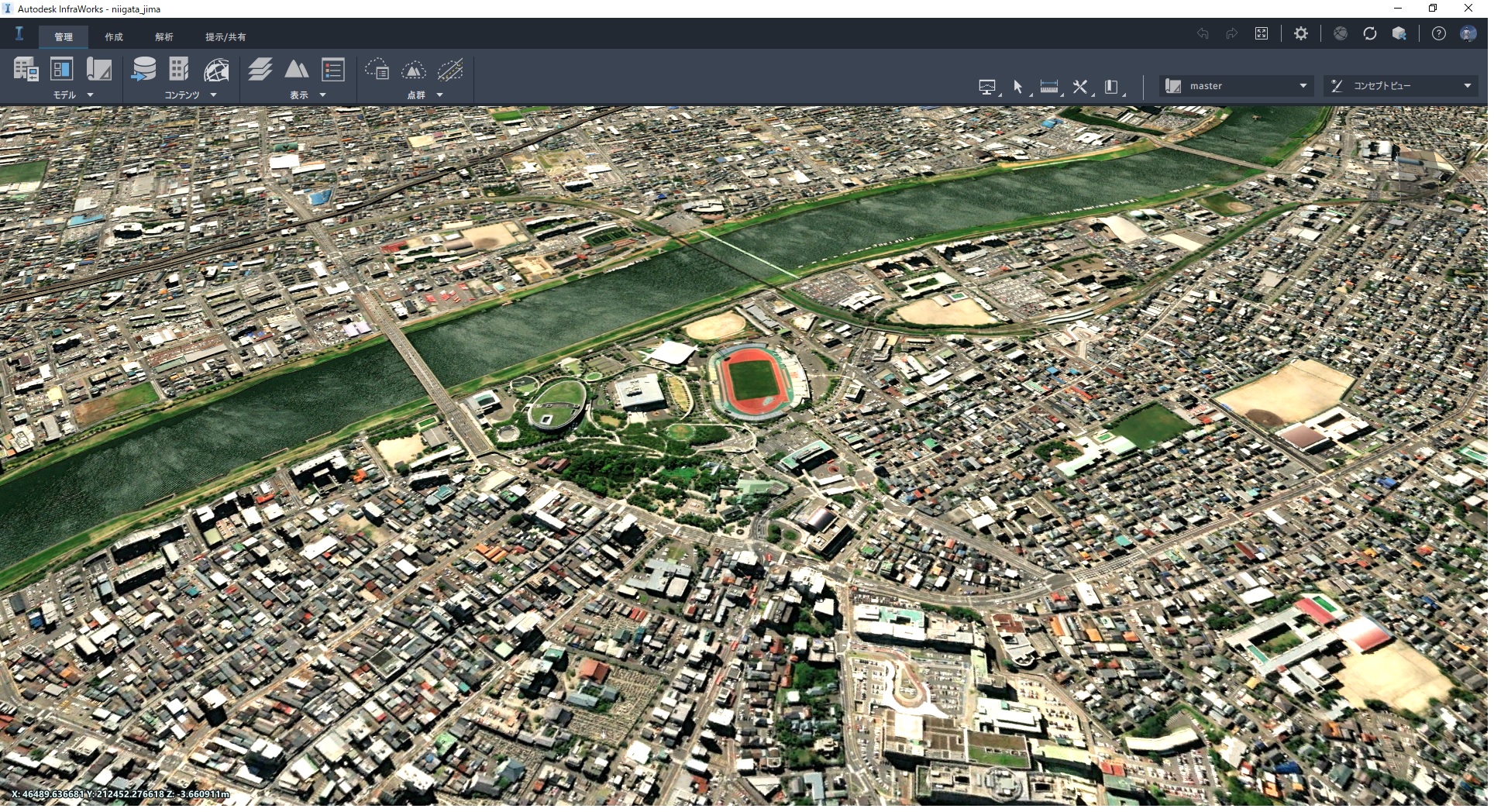Restore down the InfraWorks window

coord(1433,9)
